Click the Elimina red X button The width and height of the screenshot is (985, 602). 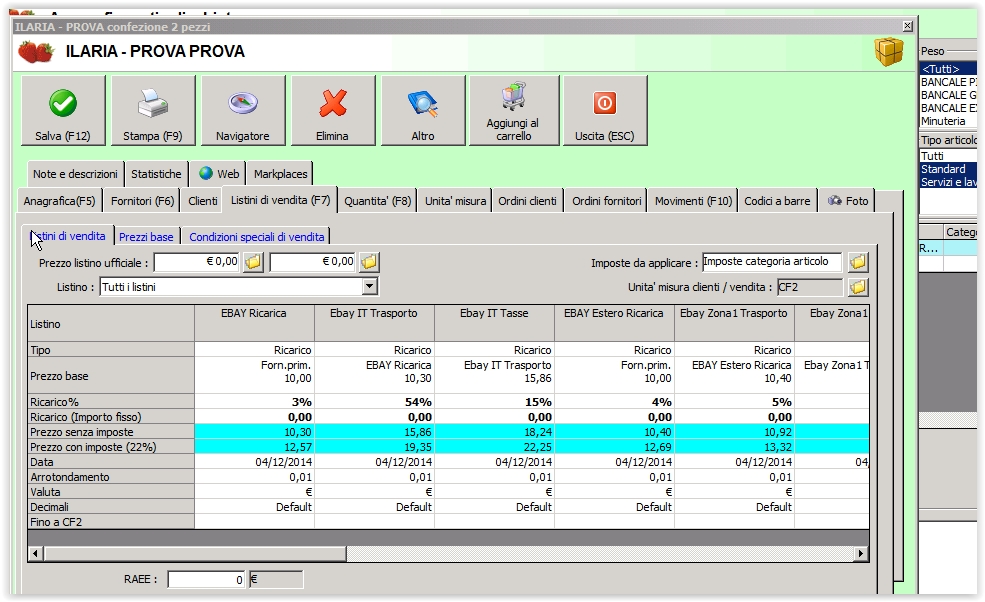coord(333,110)
